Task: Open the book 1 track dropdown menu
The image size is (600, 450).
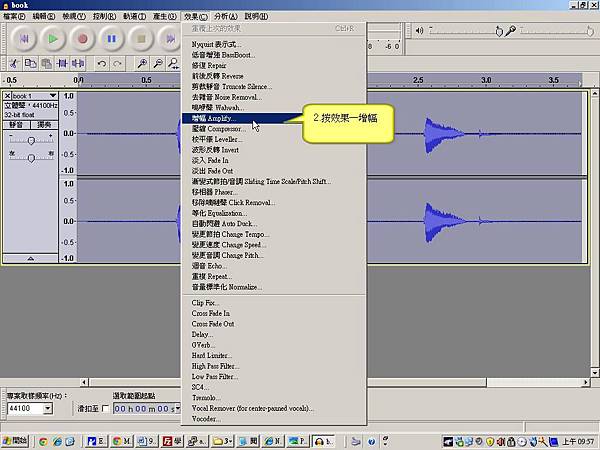Action: (53, 95)
